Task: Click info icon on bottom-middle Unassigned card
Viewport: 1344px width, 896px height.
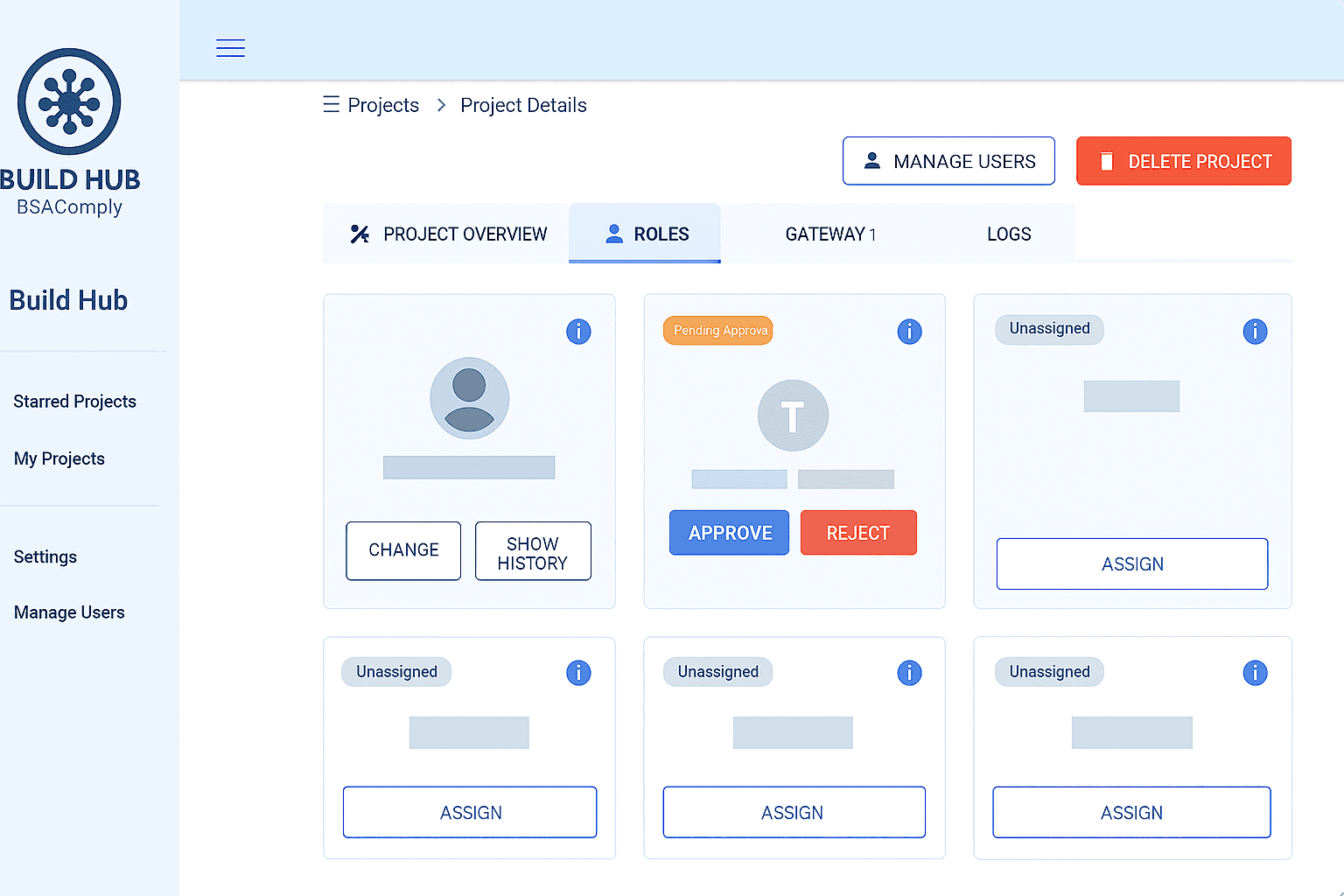Action: (909, 673)
